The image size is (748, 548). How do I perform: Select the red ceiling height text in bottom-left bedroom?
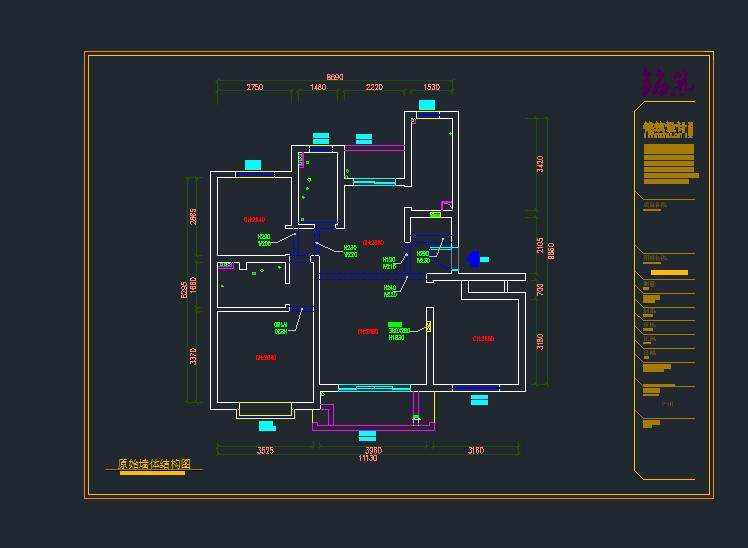[265, 357]
